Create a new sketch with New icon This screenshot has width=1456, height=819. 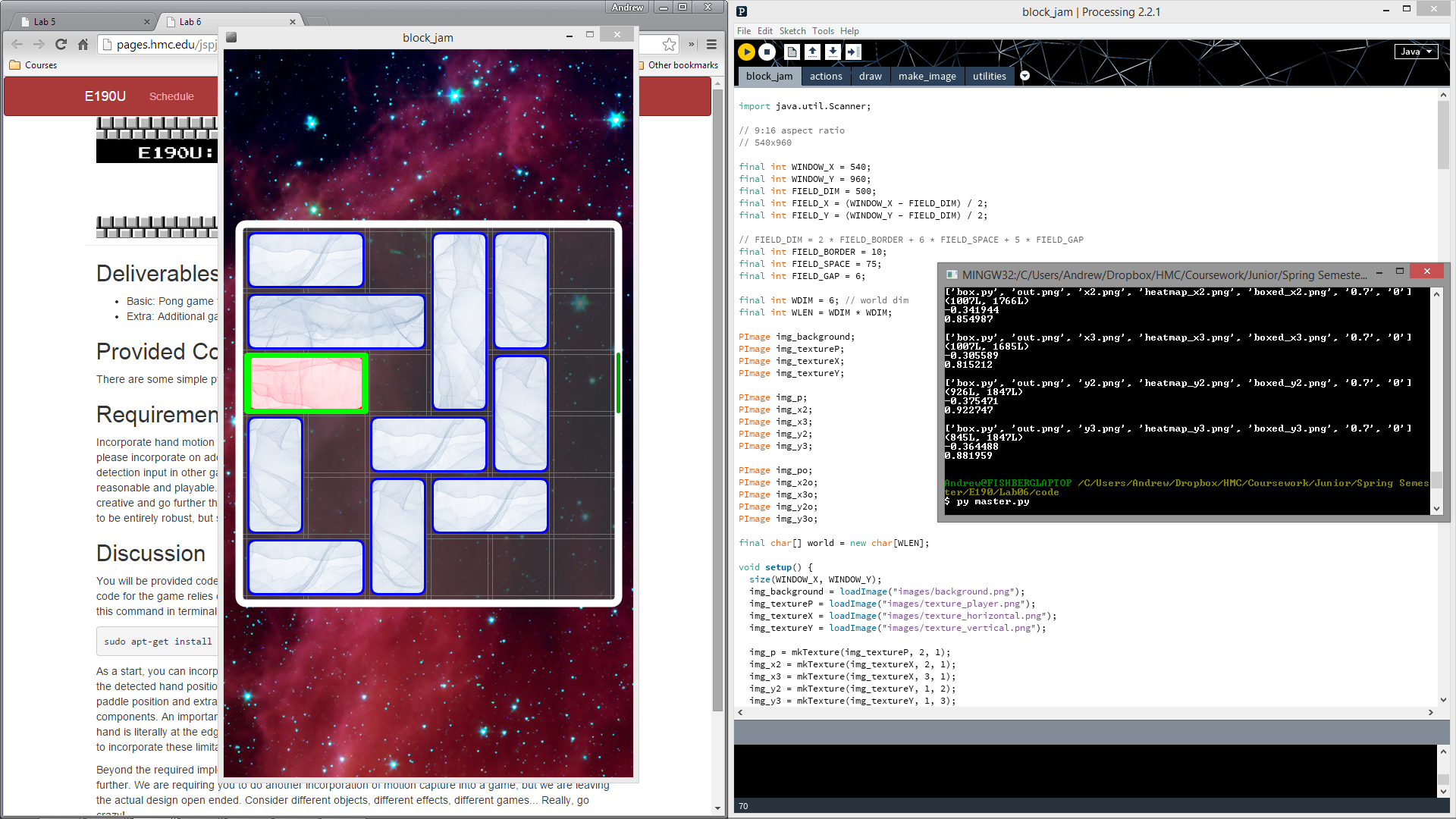point(792,52)
